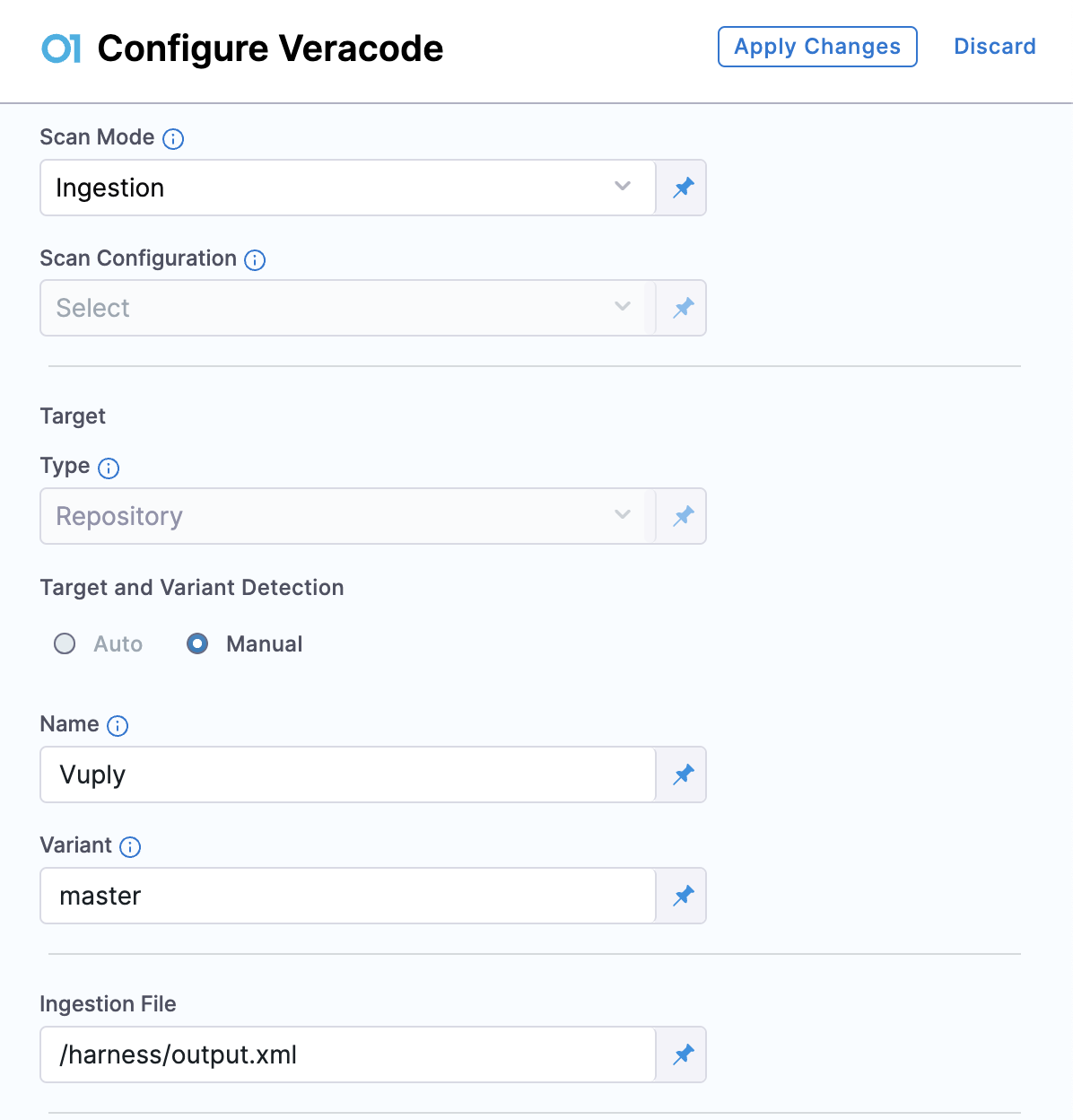Click the Name field containing Vuply
This screenshot has height=1120, width=1073.
347,774
